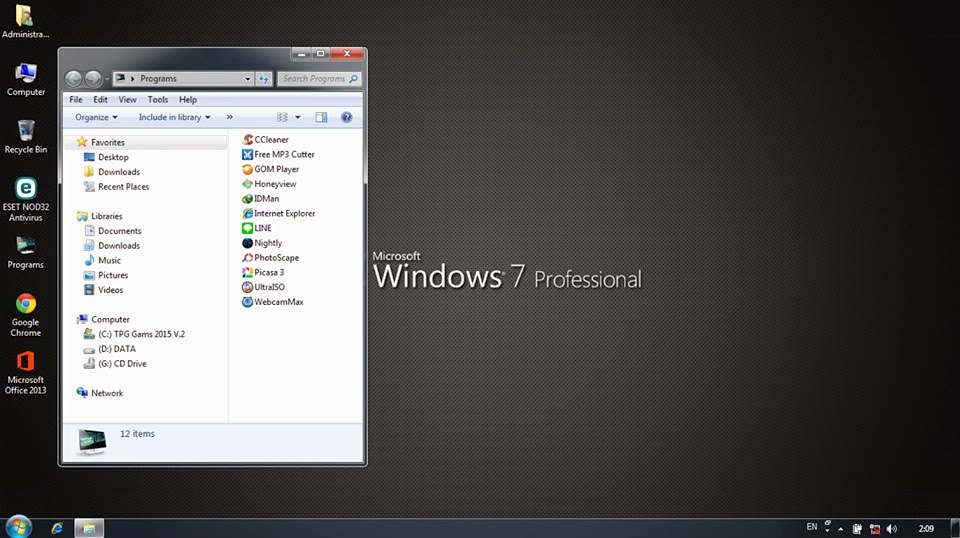Select the WebcamMax shortcut
The width and height of the screenshot is (960, 538).
point(272,302)
